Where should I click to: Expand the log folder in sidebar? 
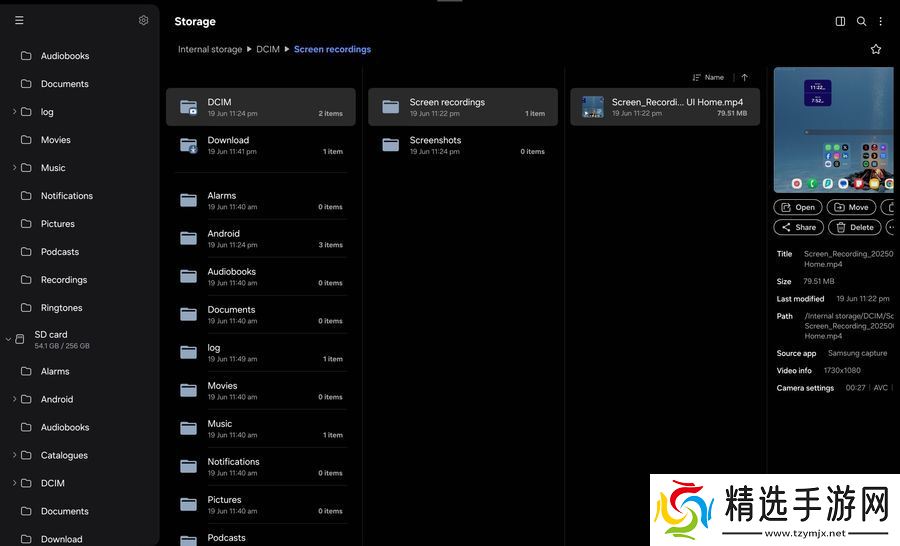pos(14,112)
